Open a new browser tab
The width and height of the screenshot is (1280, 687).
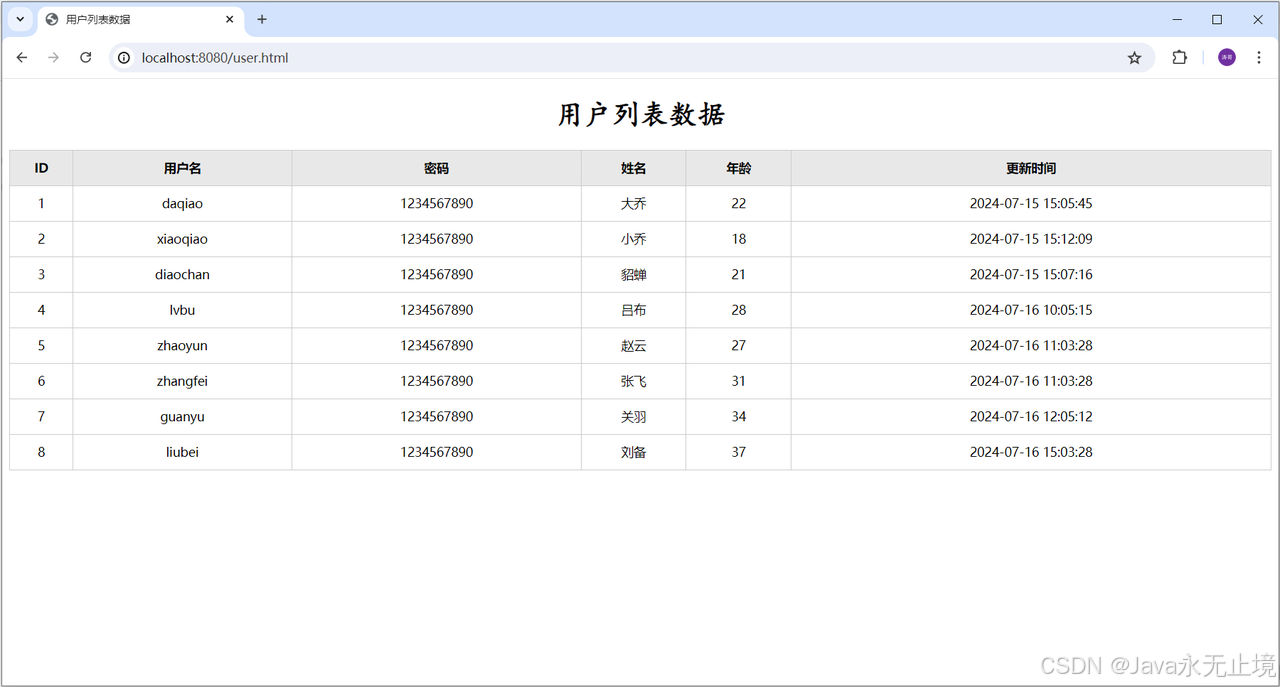click(262, 19)
